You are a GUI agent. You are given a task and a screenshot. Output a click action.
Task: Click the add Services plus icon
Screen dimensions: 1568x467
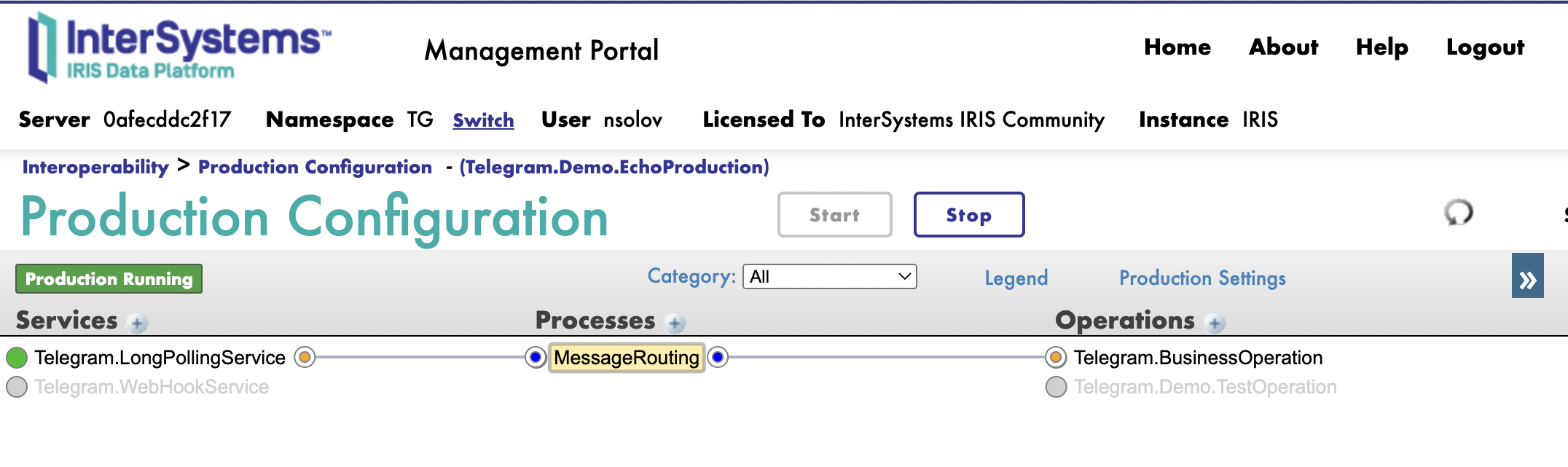137,323
